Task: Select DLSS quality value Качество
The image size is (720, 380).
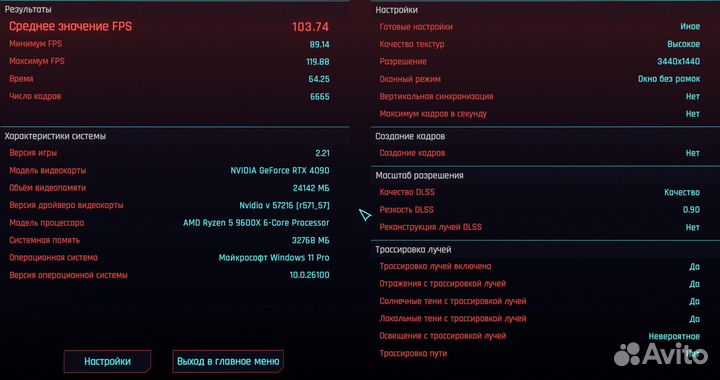Action: point(682,193)
